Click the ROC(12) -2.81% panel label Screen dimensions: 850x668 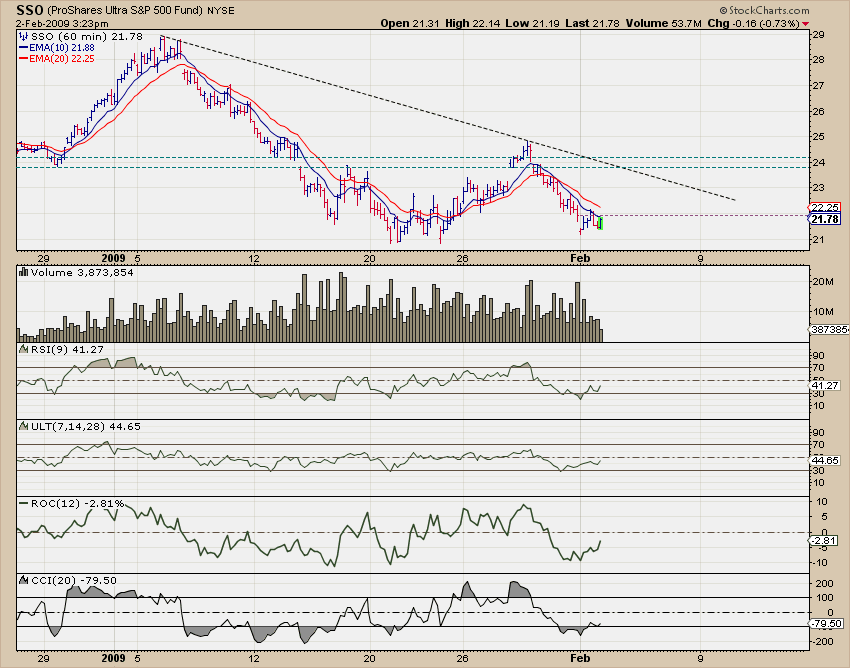point(78,504)
